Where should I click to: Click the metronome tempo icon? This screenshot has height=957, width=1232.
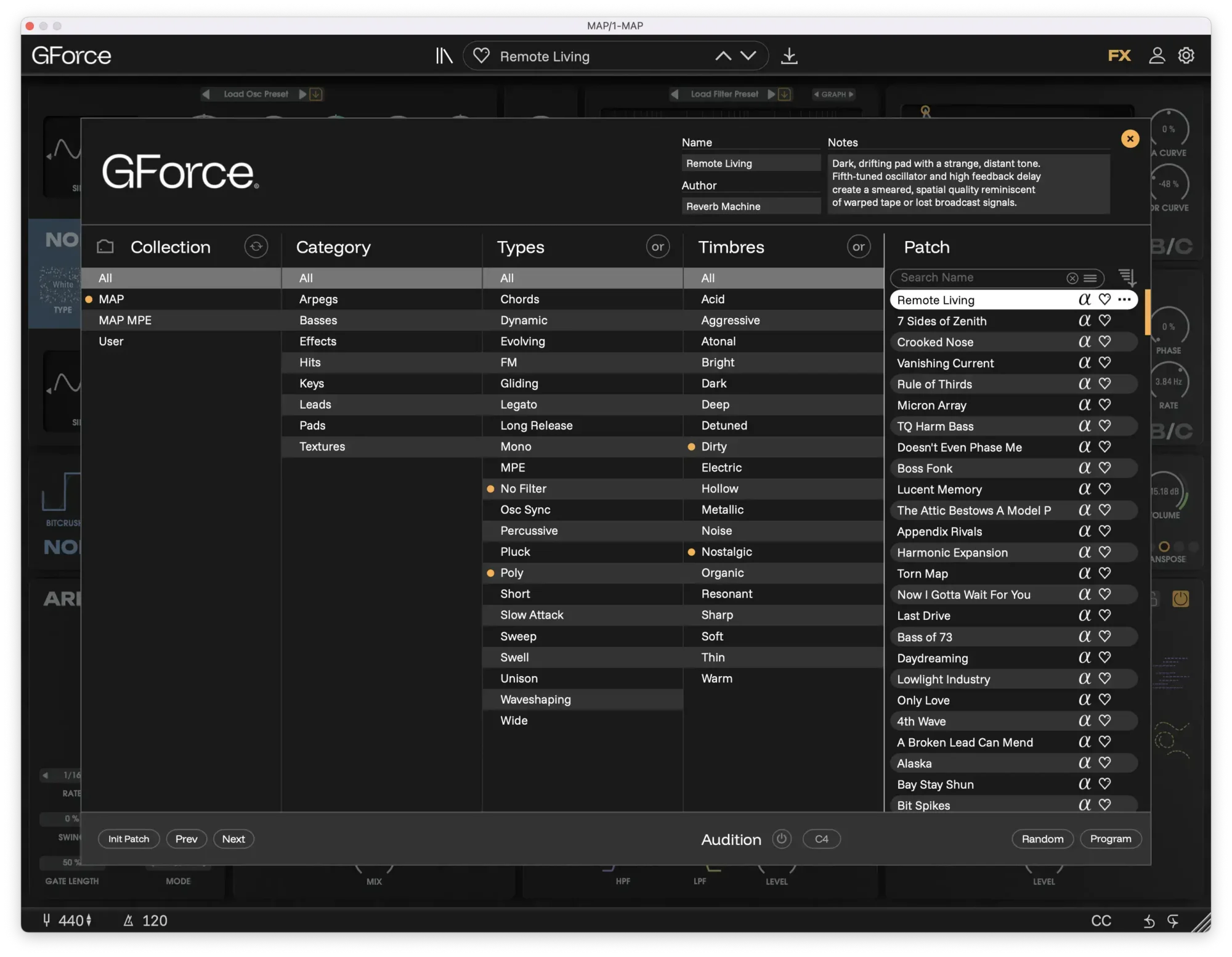tap(128, 921)
